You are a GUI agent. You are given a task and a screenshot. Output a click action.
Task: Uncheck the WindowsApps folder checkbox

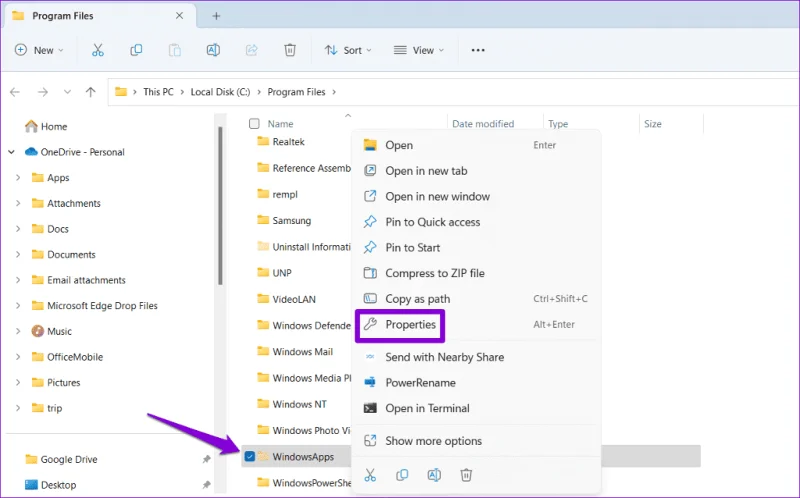coord(249,456)
